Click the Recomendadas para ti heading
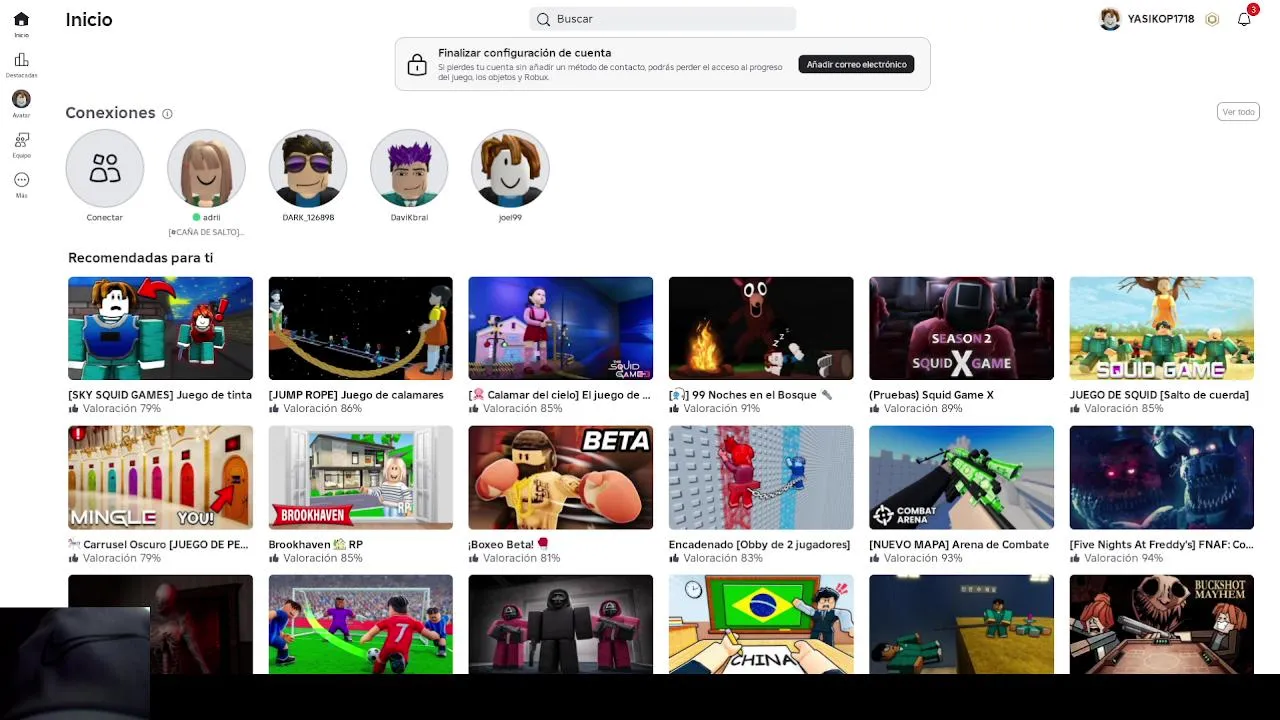1280x720 pixels. (x=140, y=258)
